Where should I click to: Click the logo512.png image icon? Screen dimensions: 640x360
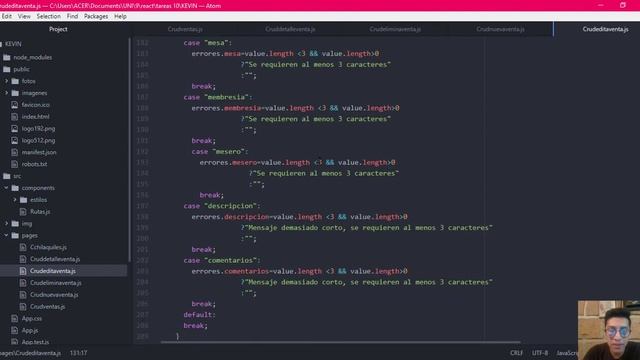point(15,140)
